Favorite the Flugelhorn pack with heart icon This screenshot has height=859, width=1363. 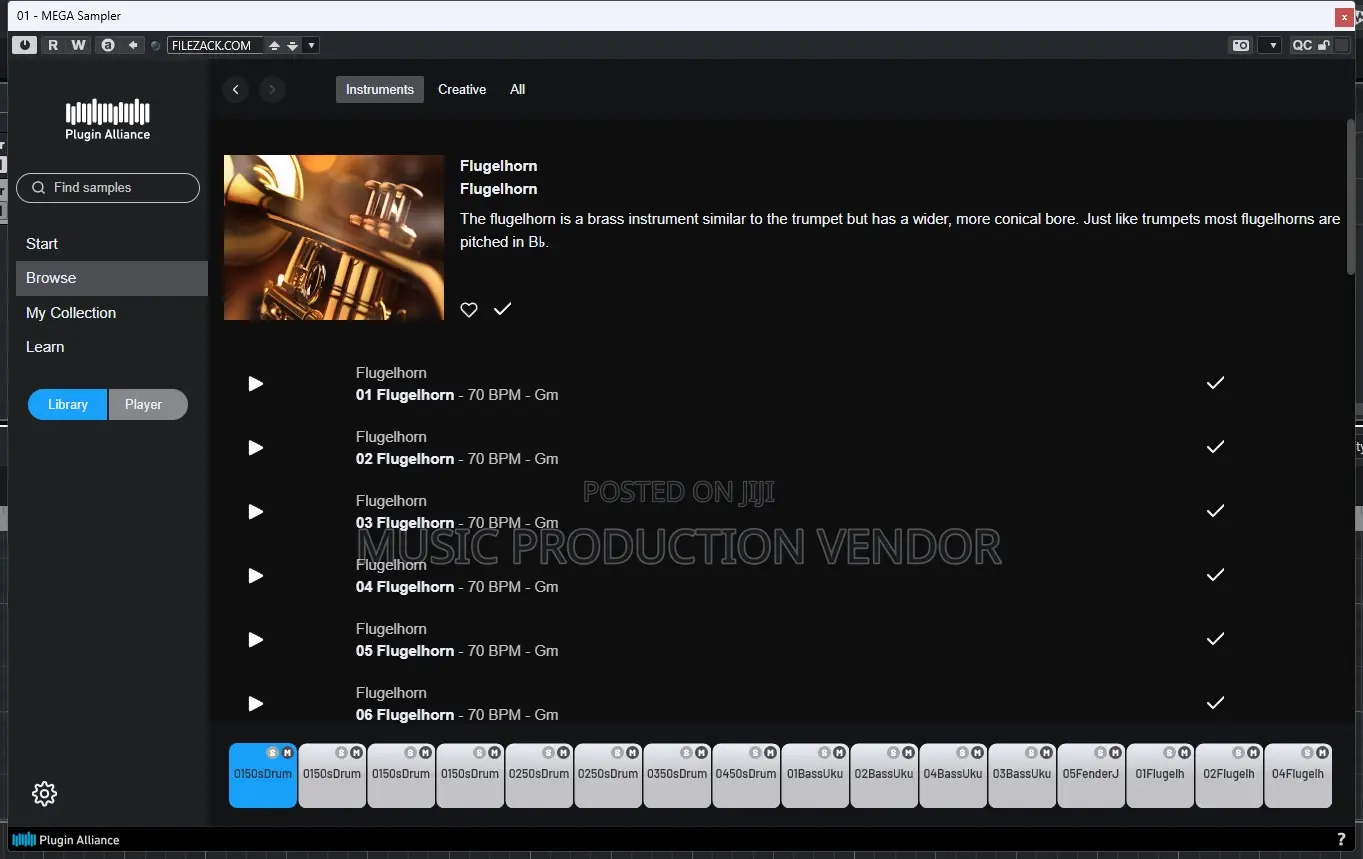469,309
